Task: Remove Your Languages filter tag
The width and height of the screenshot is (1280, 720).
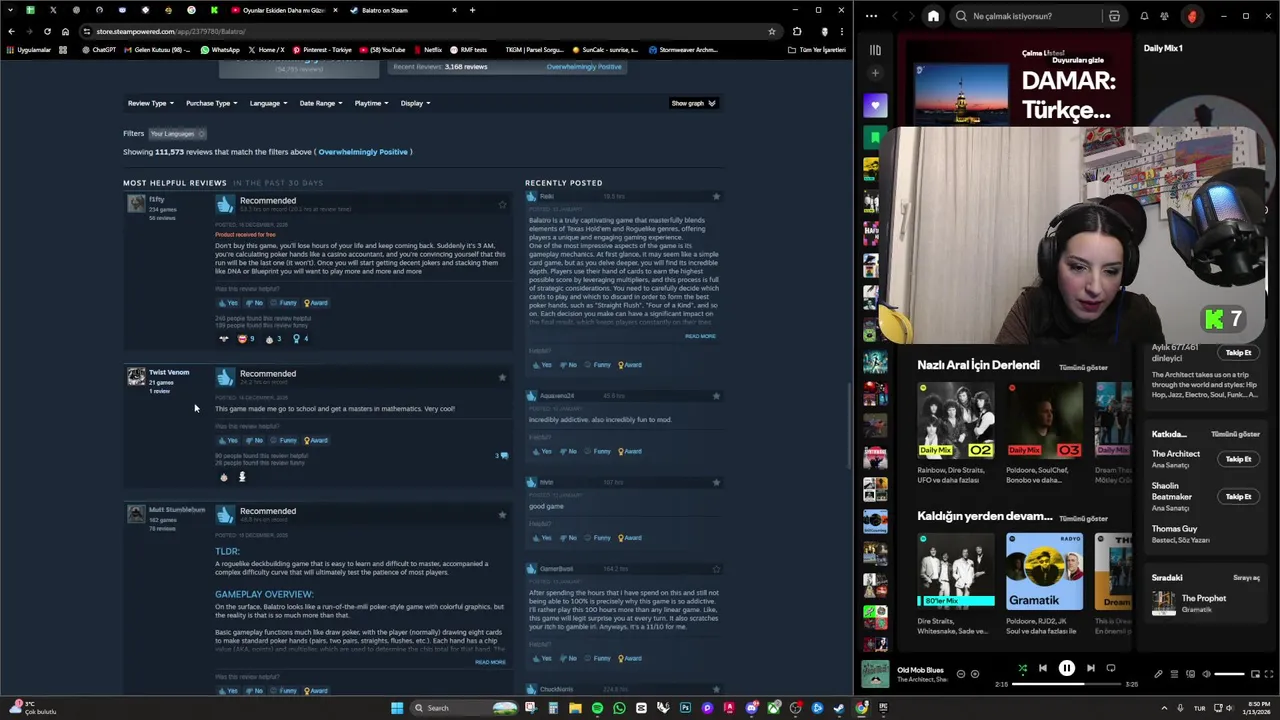Action: point(201,134)
